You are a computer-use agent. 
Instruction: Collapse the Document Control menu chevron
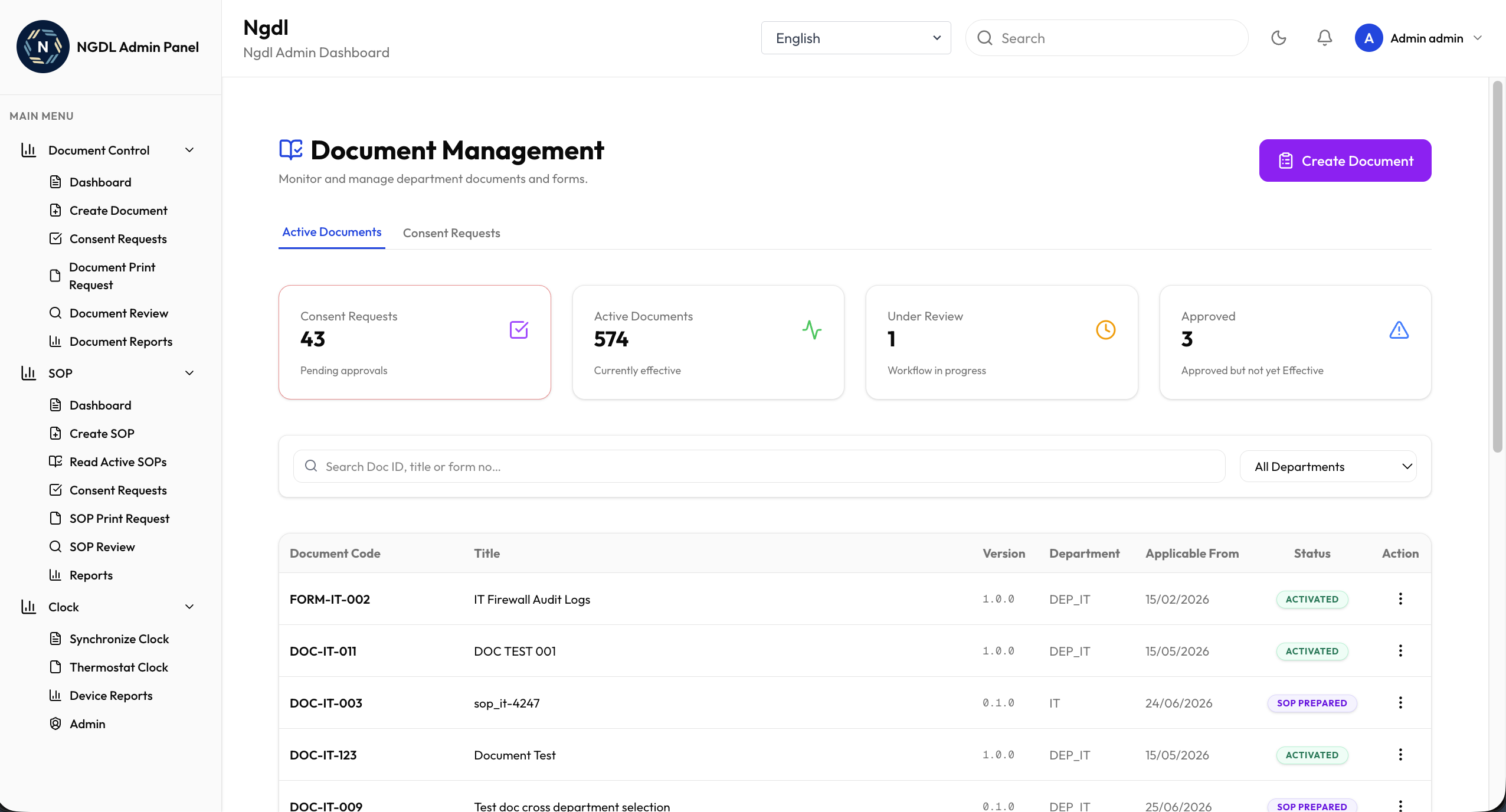189,150
